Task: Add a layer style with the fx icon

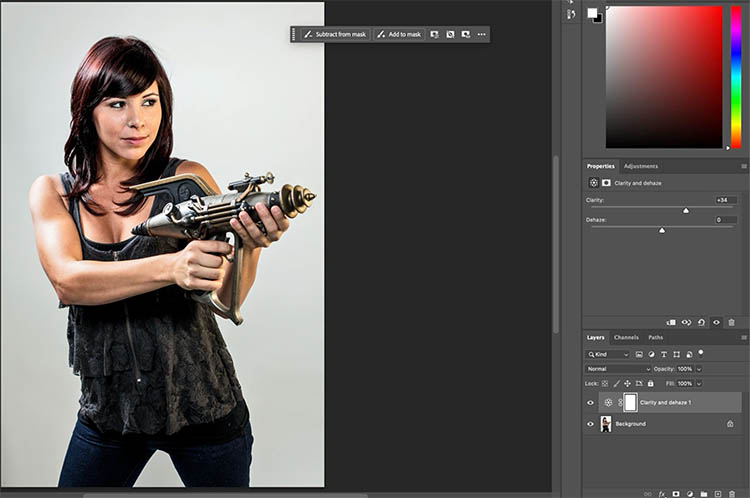Action: click(662, 493)
